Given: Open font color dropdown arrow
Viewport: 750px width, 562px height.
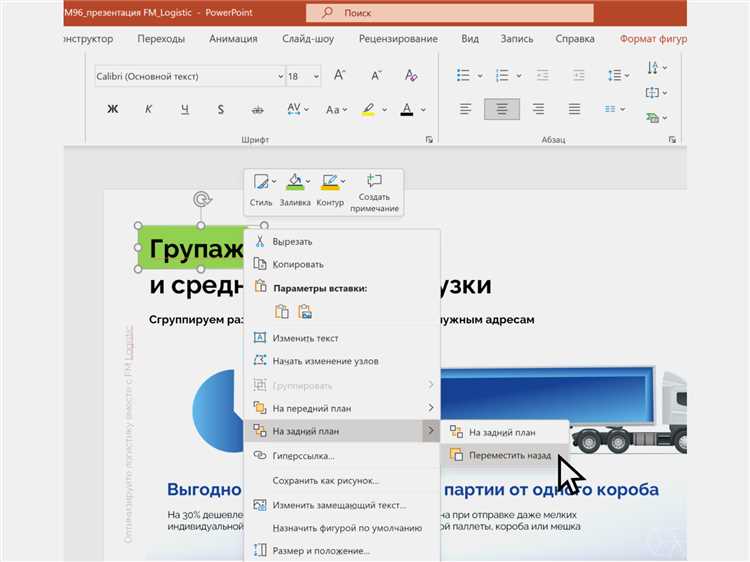Looking at the screenshot, I should click(x=423, y=110).
